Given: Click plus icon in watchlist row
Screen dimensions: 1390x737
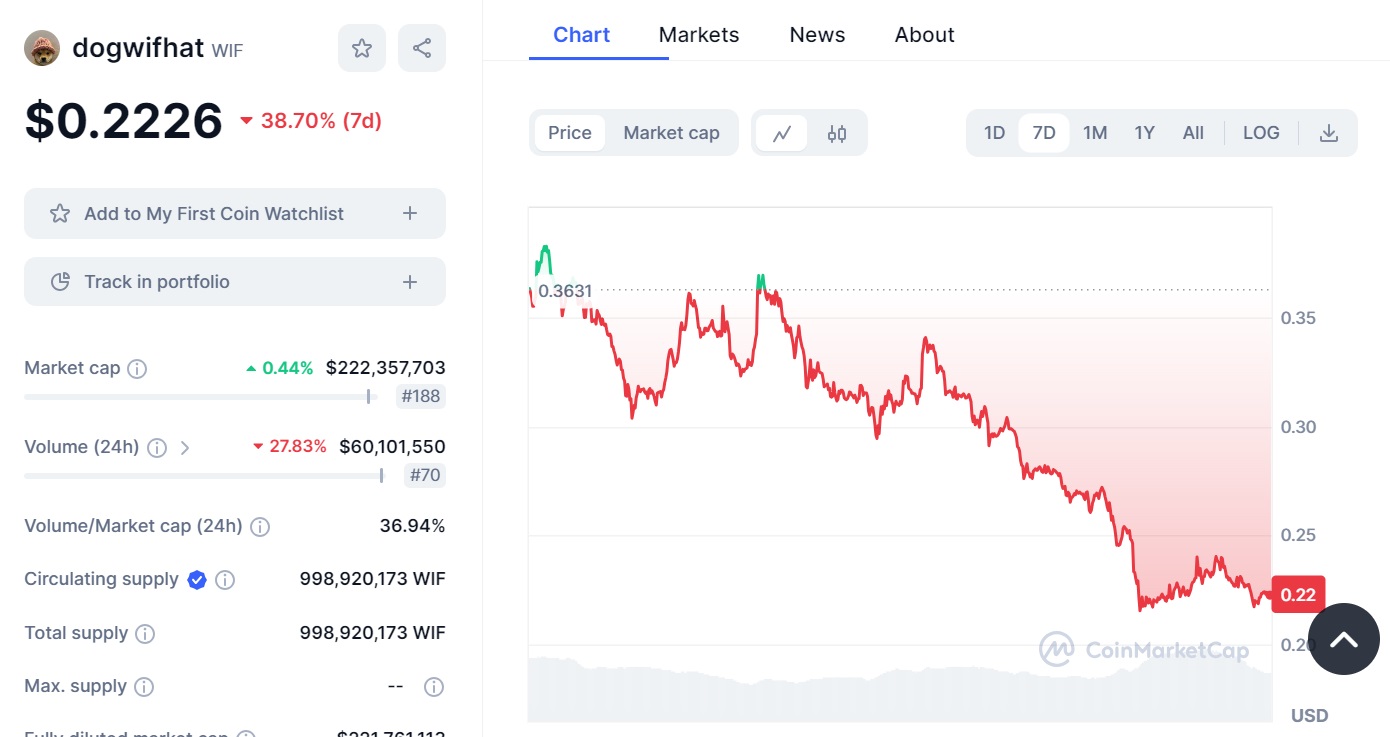Looking at the screenshot, I should pyautogui.click(x=410, y=213).
